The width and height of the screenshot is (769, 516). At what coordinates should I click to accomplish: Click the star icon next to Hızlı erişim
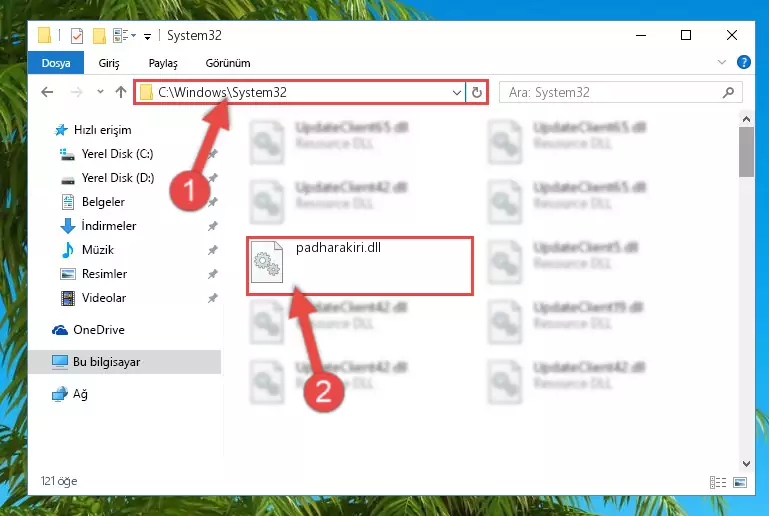pyautogui.click(x=61, y=130)
